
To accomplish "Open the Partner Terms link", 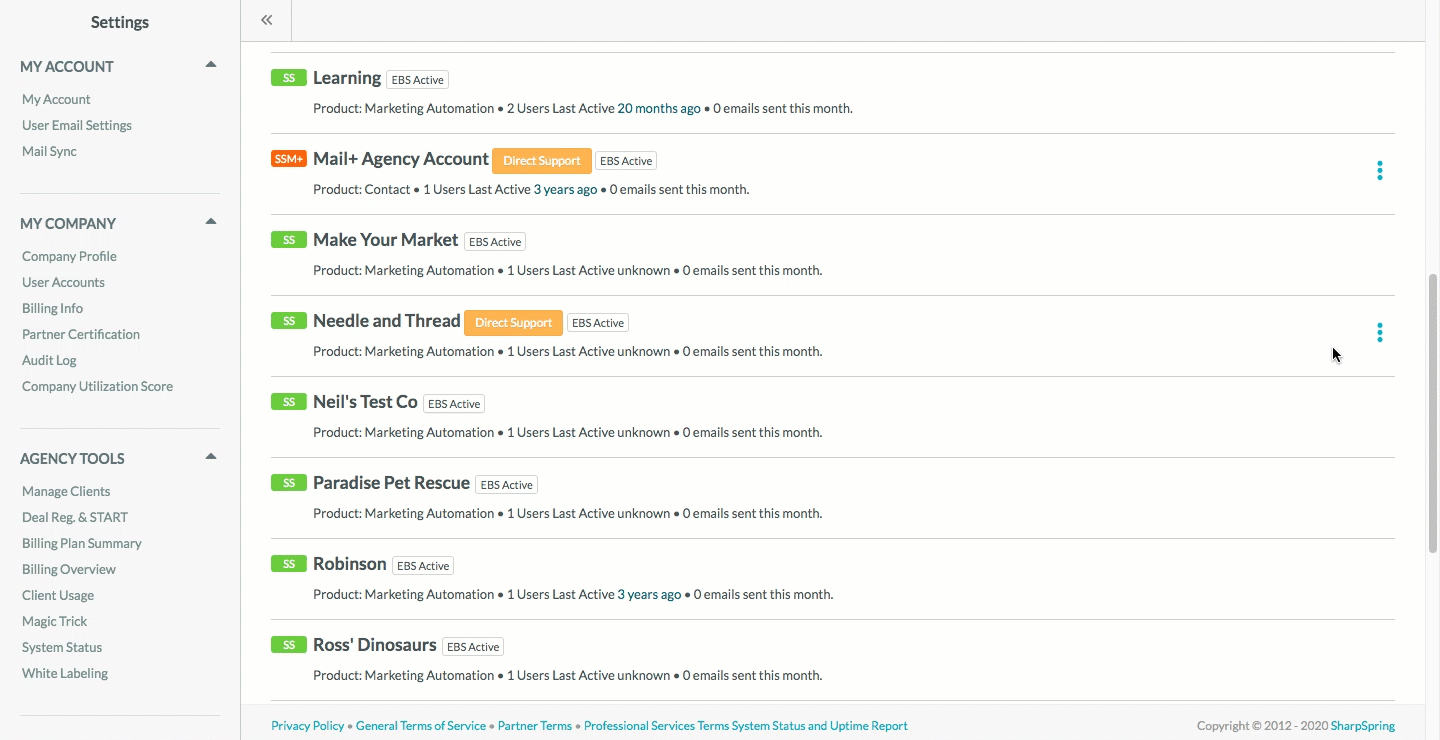I will [x=535, y=726].
